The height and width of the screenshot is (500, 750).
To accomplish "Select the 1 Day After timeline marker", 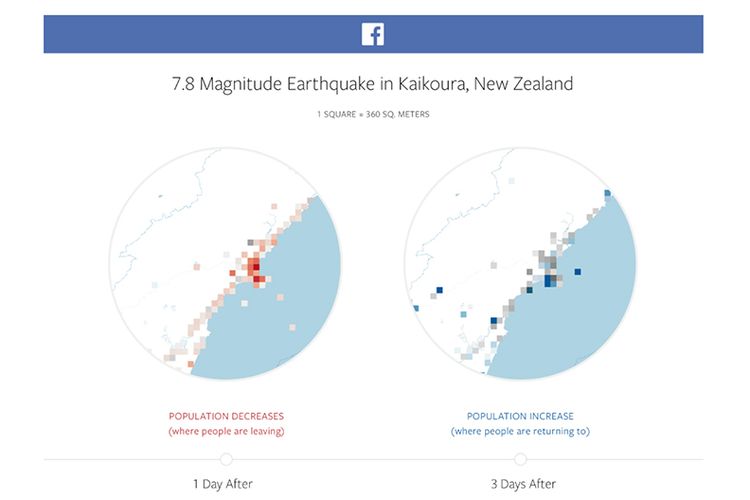I will point(226,459).
